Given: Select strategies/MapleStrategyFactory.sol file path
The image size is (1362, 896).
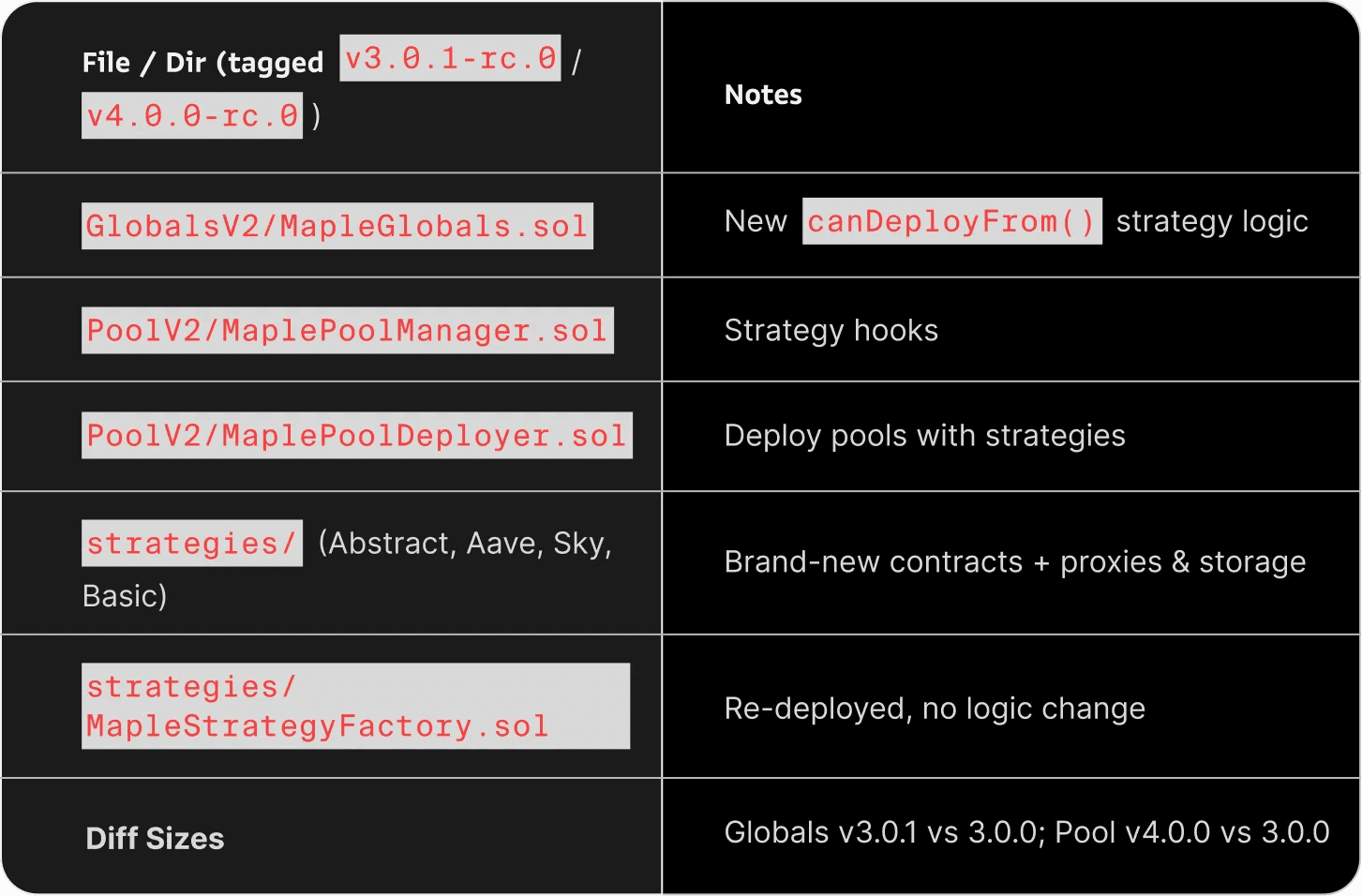Looking at the screenshot, I should click(356, 707).
